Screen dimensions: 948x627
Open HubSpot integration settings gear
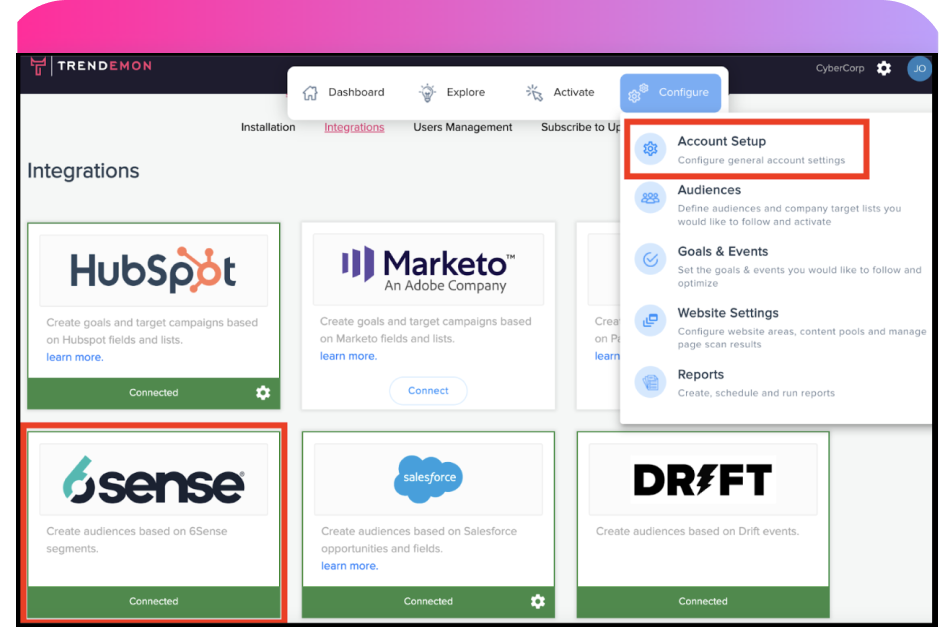point(263,392)
